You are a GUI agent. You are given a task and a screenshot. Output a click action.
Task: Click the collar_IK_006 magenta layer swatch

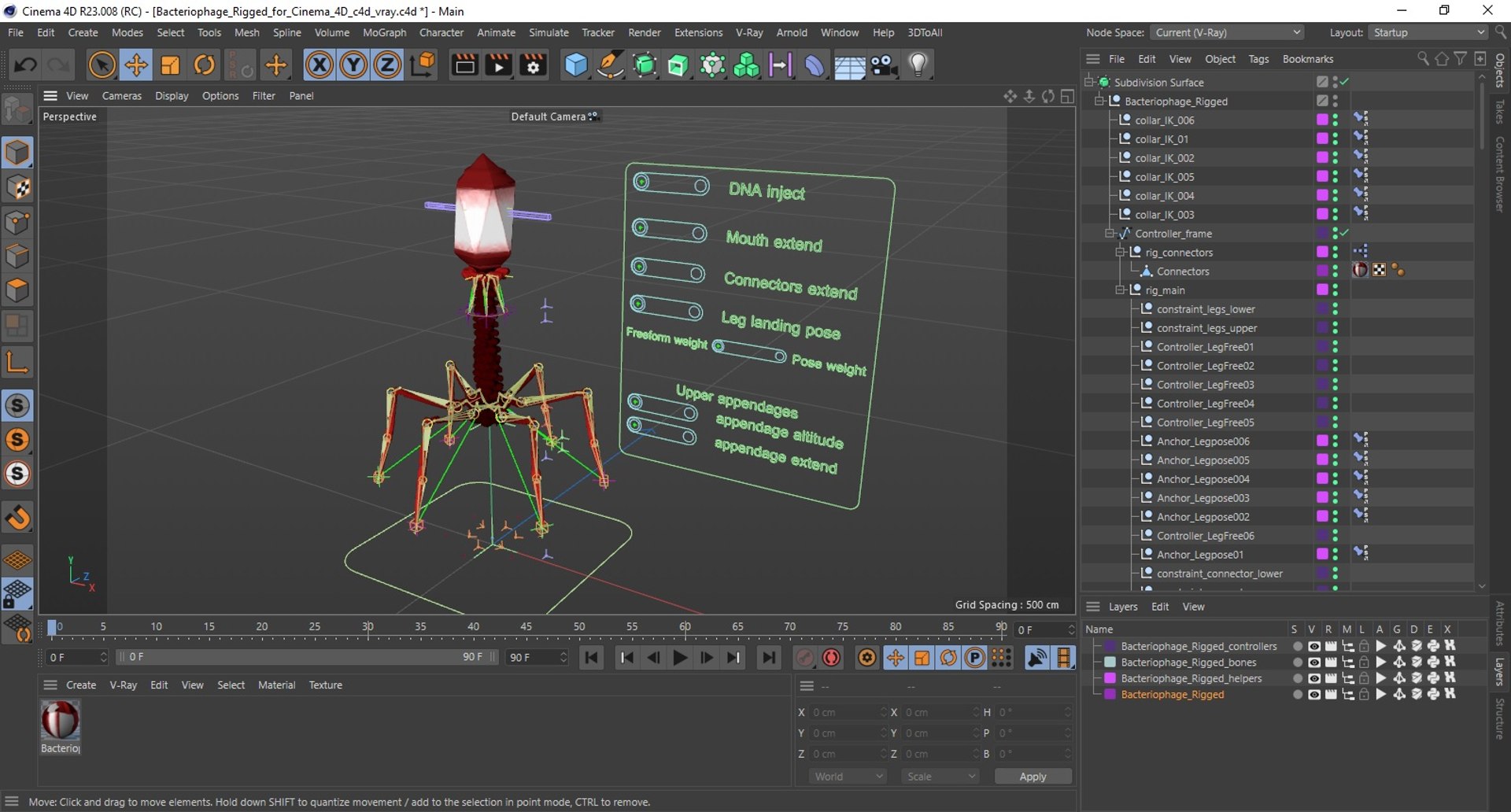tap(1322, 120)
